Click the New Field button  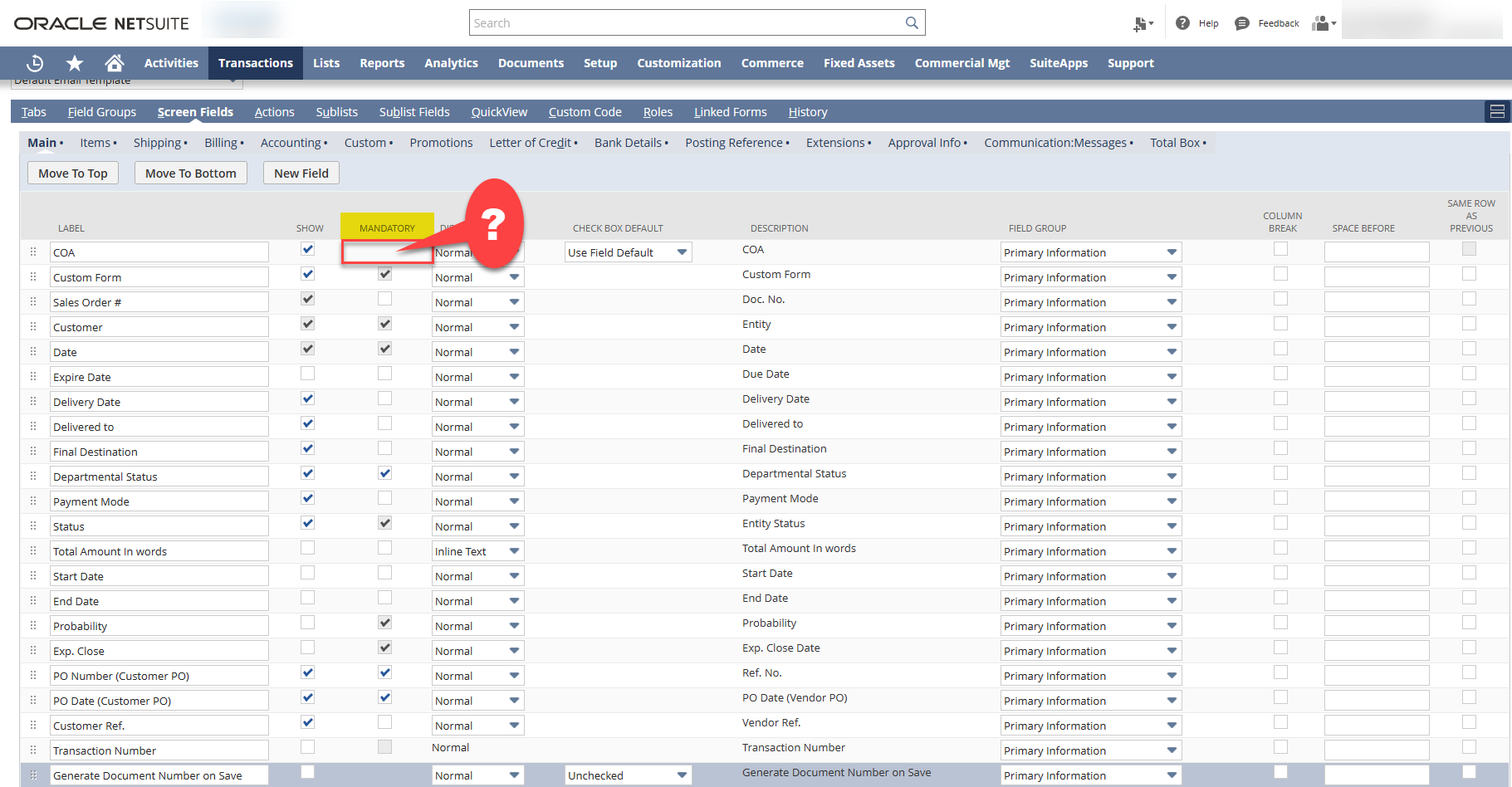pyautogui.click(x=301, y=173)
